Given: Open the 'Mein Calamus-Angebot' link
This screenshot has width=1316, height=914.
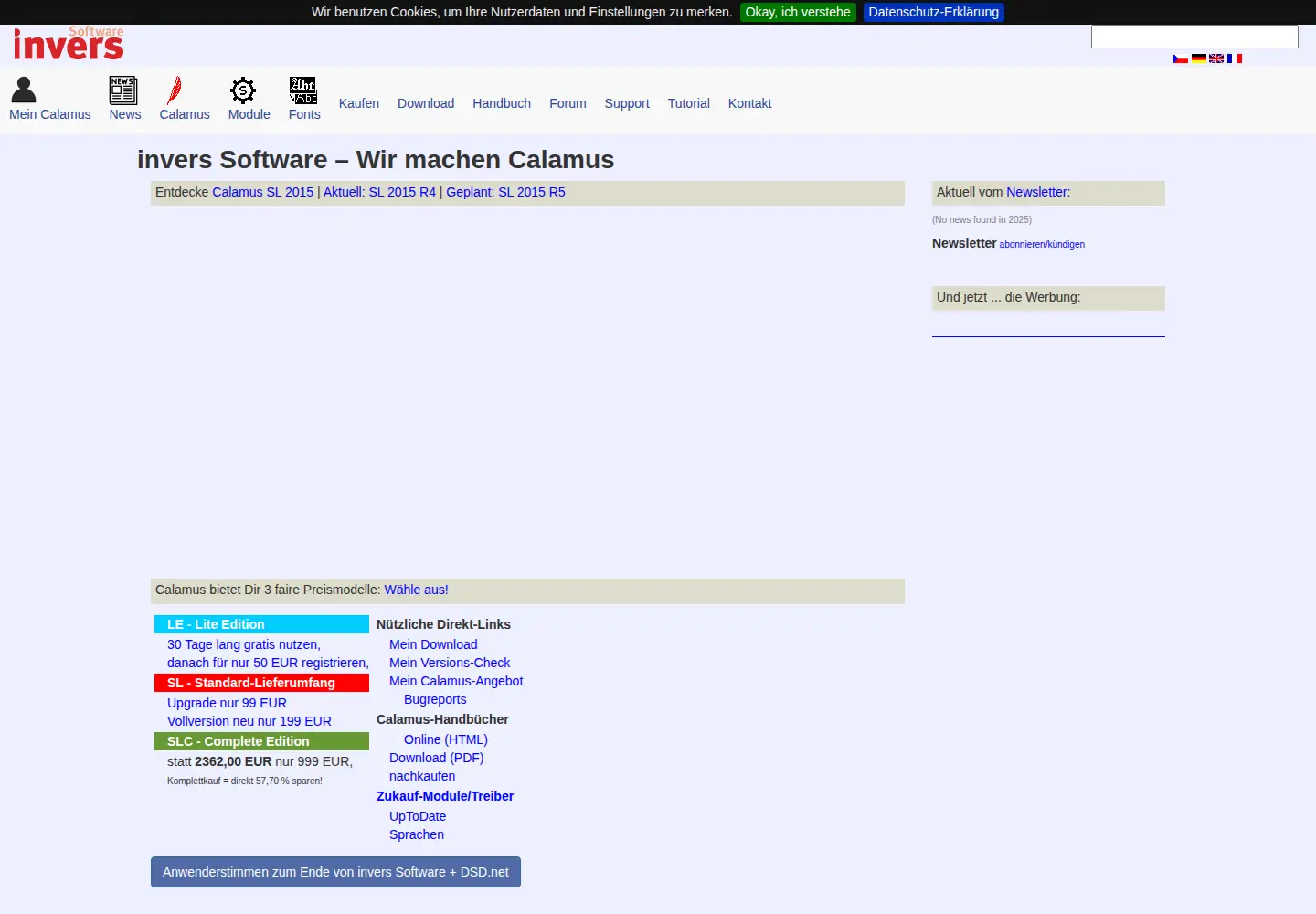Looking at the screenshot, I should (456, 681).
